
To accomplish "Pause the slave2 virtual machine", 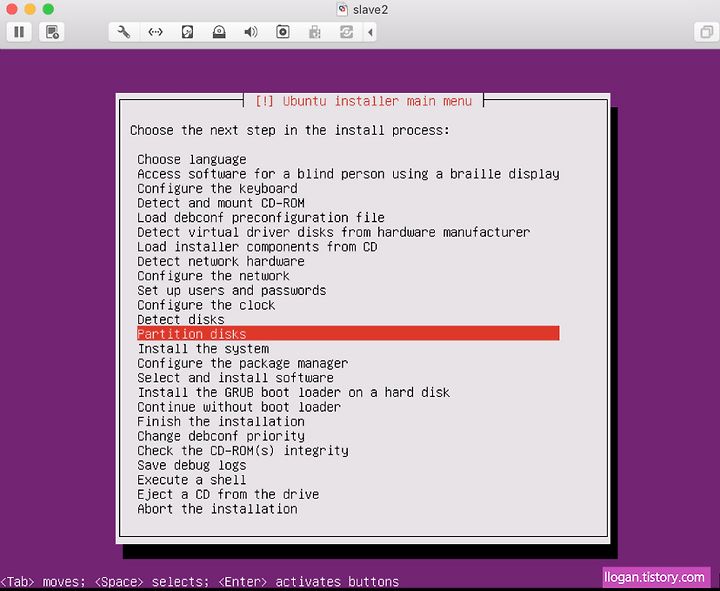I will point(19,32).
